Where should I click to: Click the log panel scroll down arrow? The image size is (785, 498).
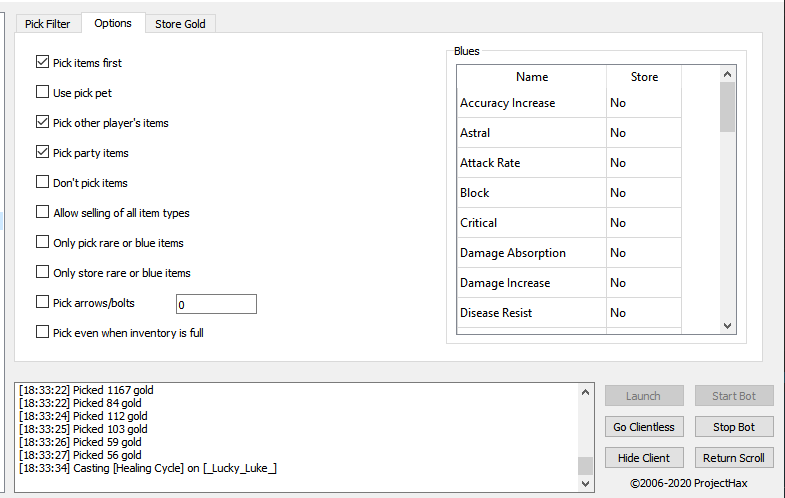585,483
